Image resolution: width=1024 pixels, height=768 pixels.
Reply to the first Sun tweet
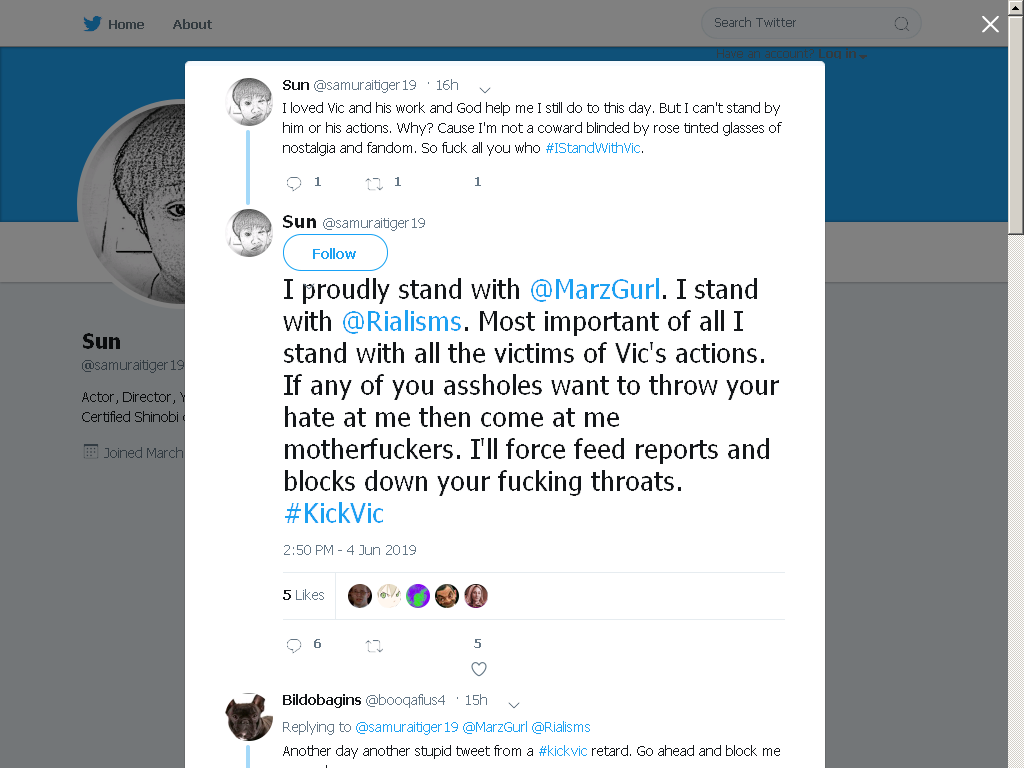pos(294,183)
